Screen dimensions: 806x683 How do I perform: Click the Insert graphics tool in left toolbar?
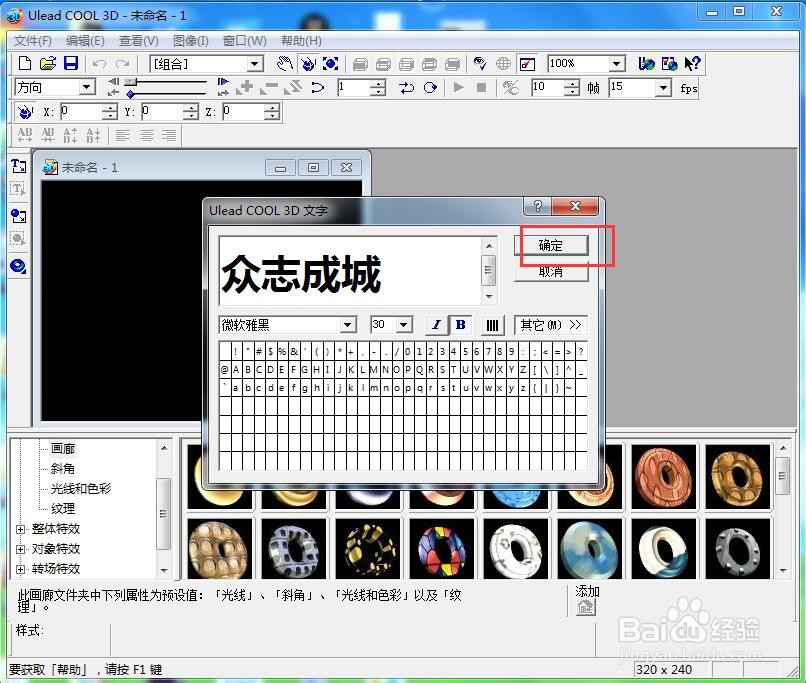19,216
